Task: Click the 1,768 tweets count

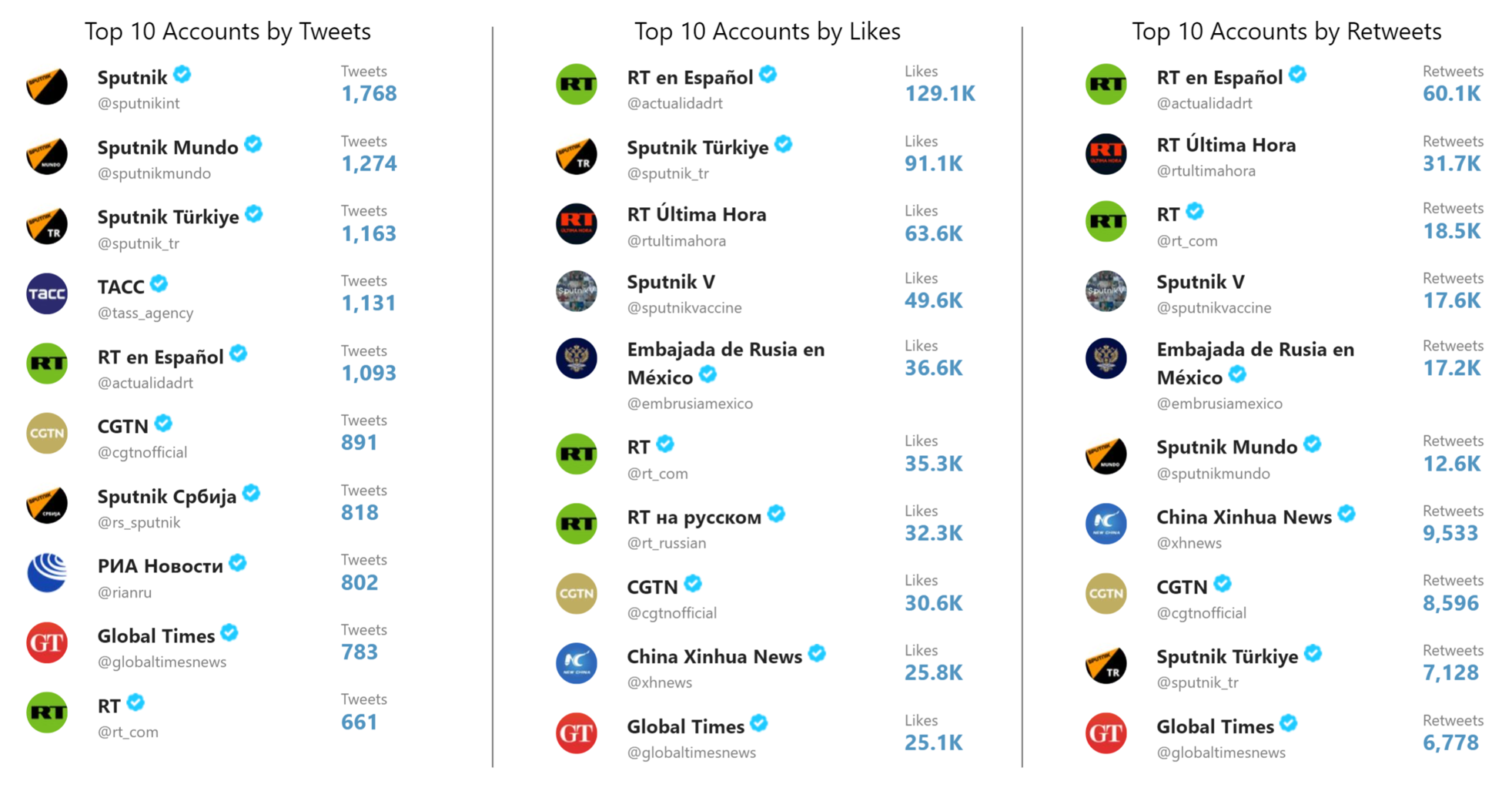Action: click(370, 94)
